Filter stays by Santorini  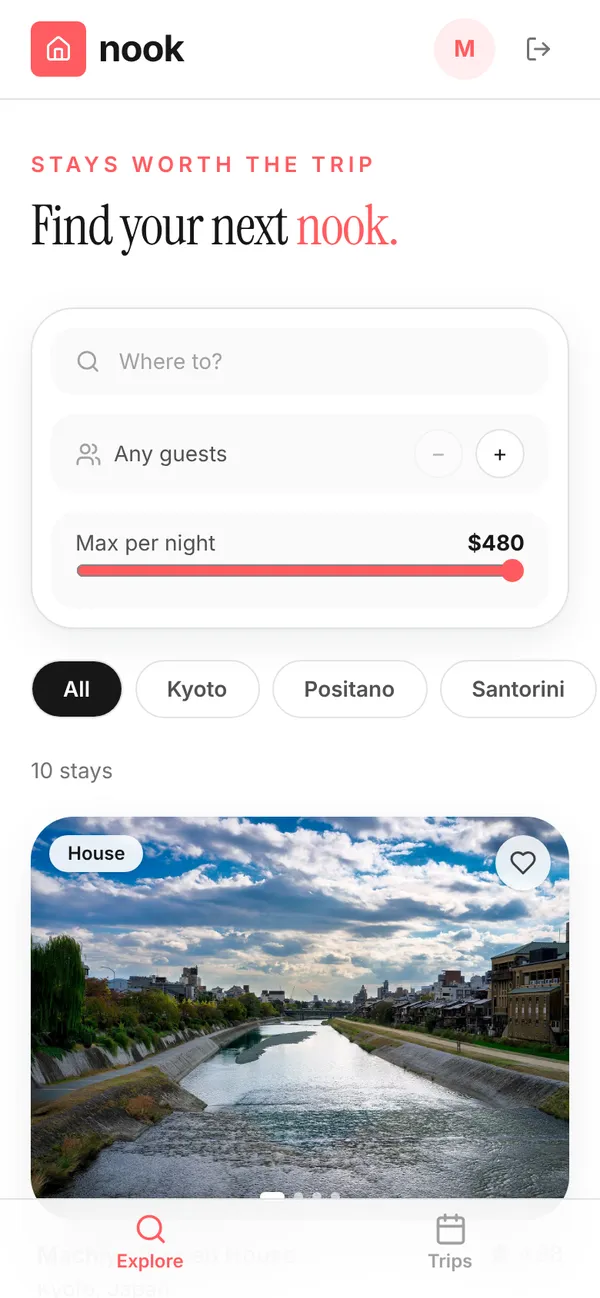tap(518, 689)
